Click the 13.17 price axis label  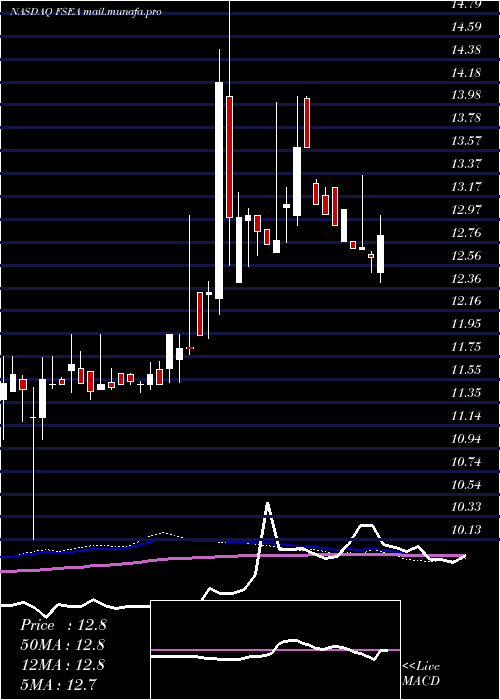(467, 187)
